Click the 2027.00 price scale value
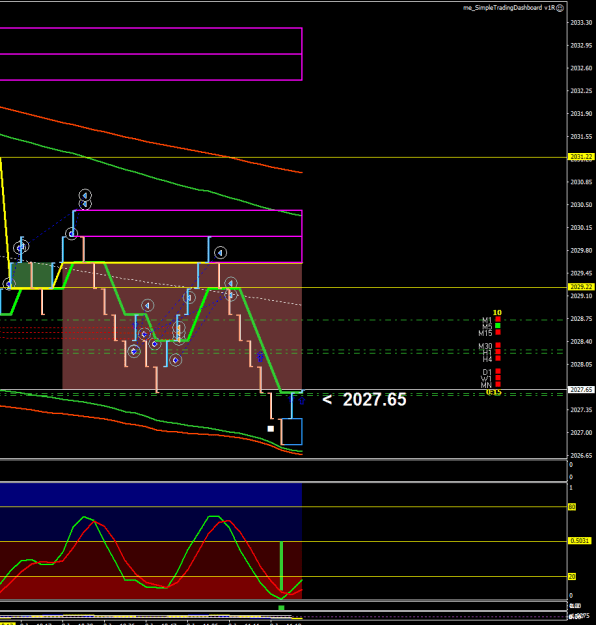596x625 pixels. [x=581, y=432]
